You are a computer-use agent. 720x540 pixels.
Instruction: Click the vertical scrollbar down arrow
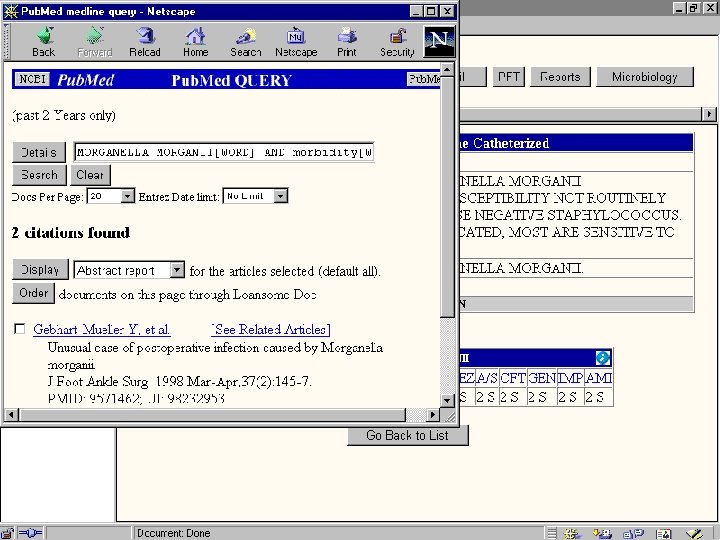447,400
